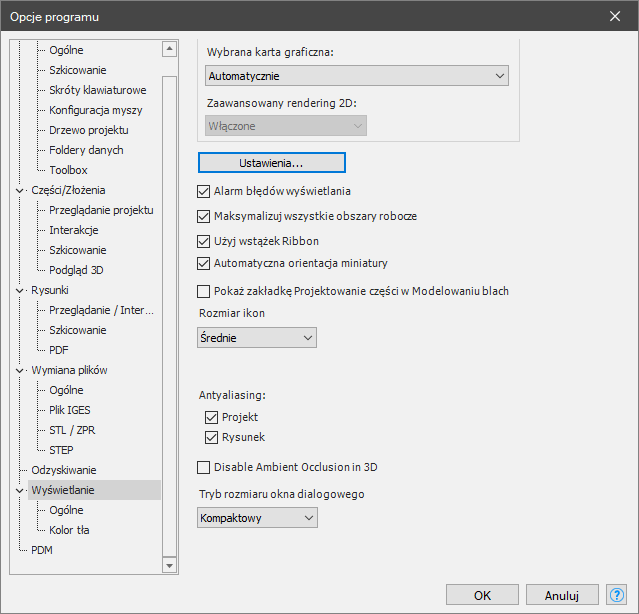Click the Ustawienia... button

[272, 163]
